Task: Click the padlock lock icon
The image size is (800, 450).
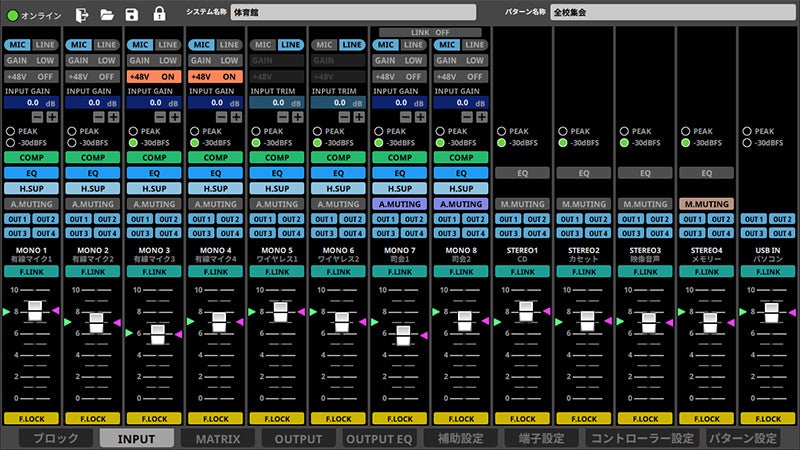Action: (x=158, y=14)
